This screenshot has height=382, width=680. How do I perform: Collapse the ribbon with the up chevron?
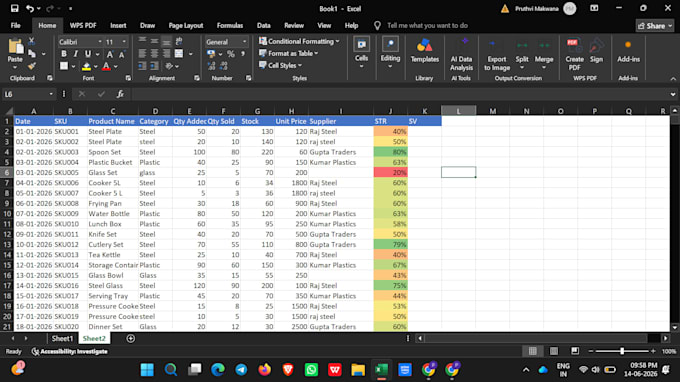(x=673, y=78)
